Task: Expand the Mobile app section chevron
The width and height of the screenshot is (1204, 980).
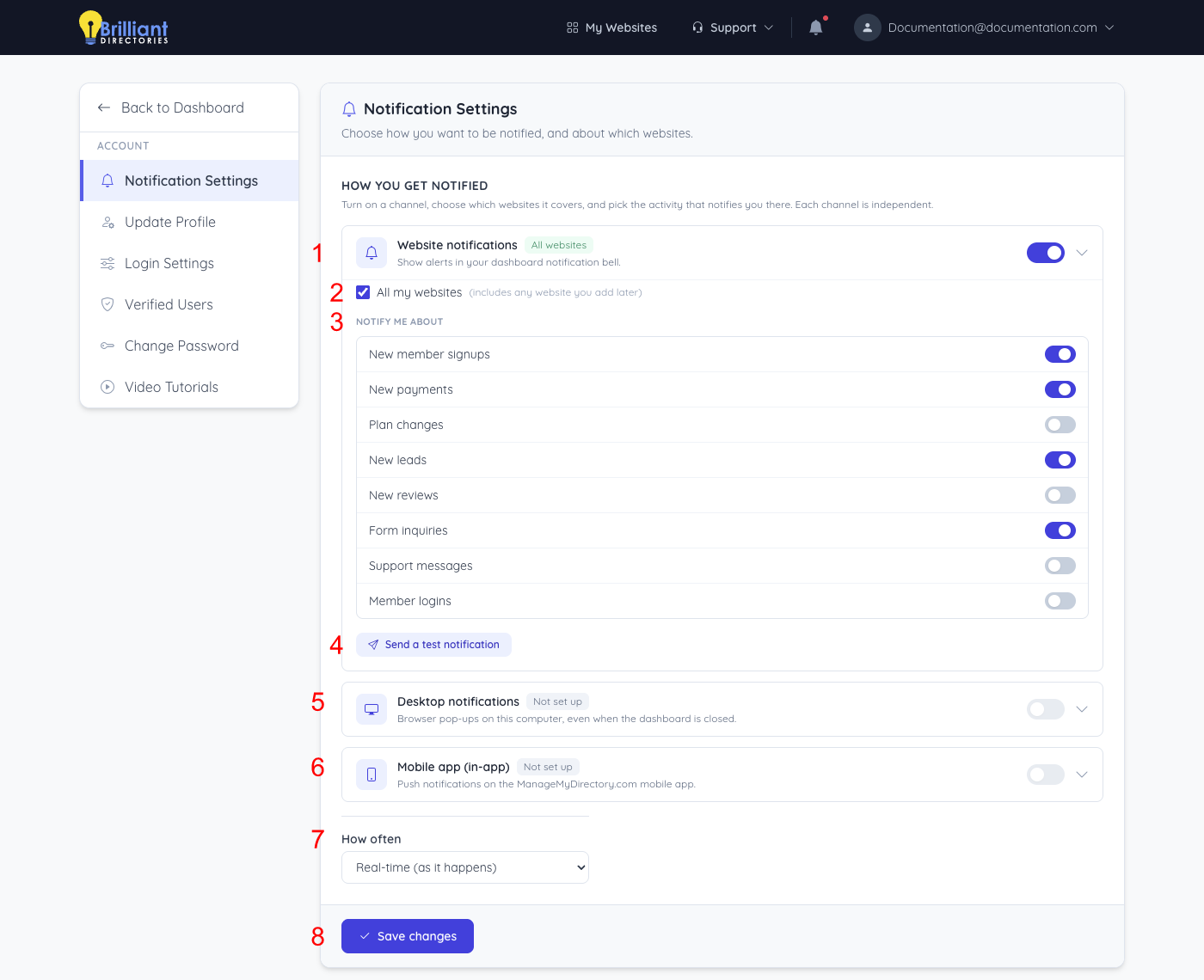Action: 1082,775
